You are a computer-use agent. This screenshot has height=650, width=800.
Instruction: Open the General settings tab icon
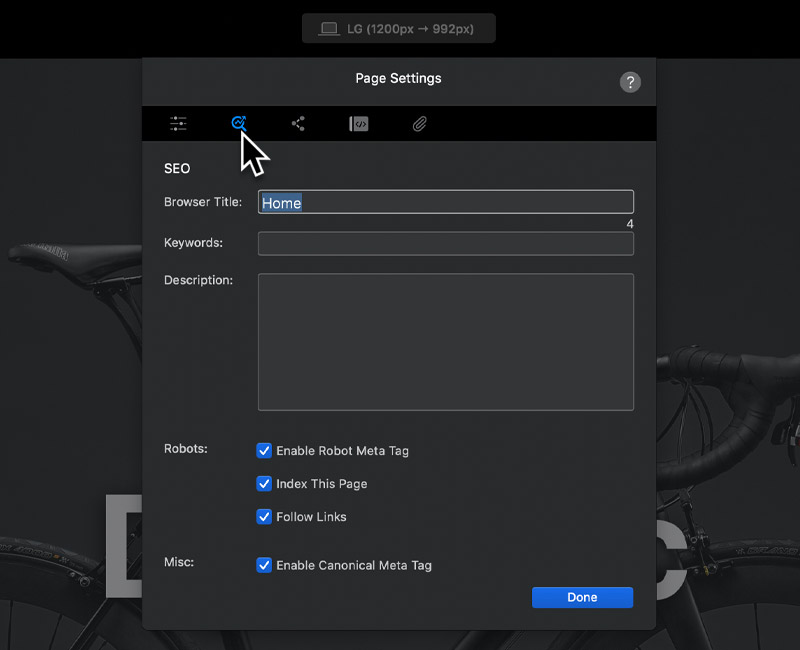[178, 123]
